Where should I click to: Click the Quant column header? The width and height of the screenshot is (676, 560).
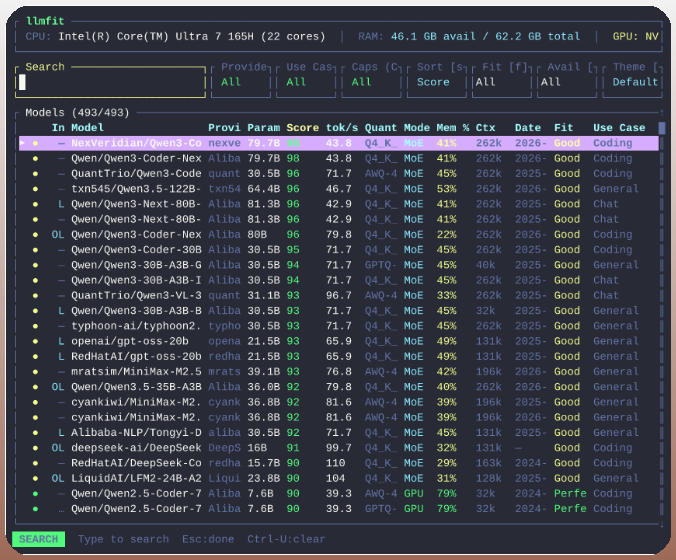(381, 128)
